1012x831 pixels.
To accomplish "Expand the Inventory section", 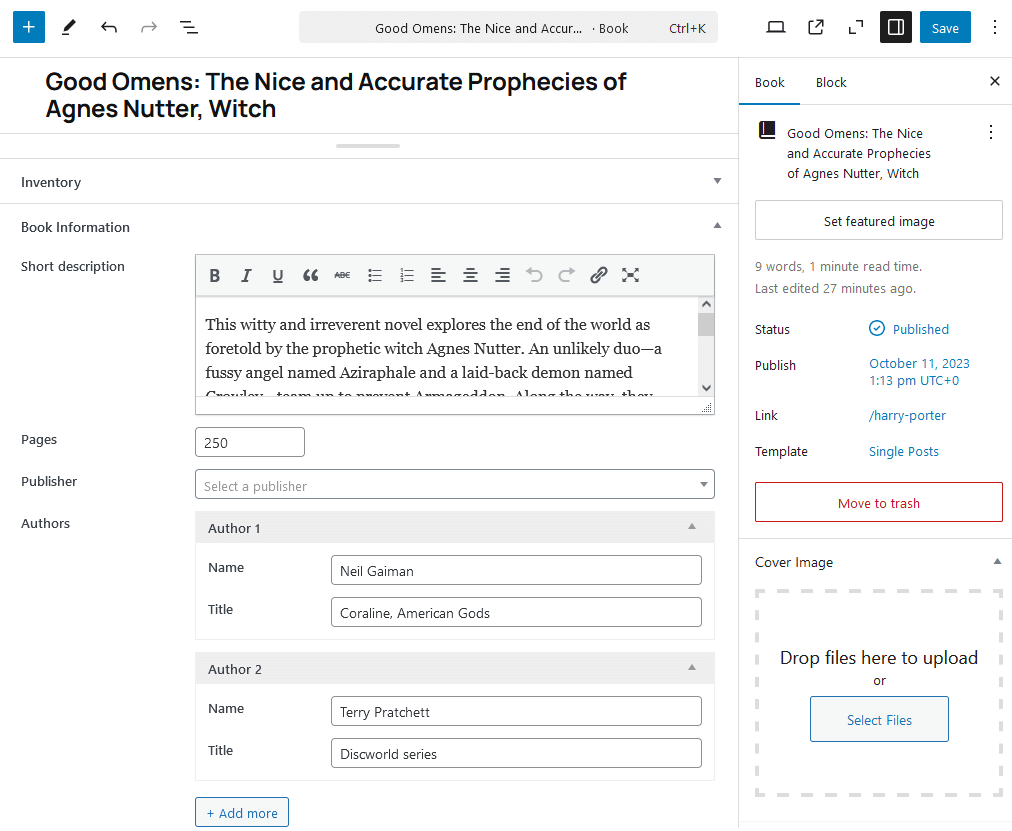I will pyautogui.click(x=717, y=182).
